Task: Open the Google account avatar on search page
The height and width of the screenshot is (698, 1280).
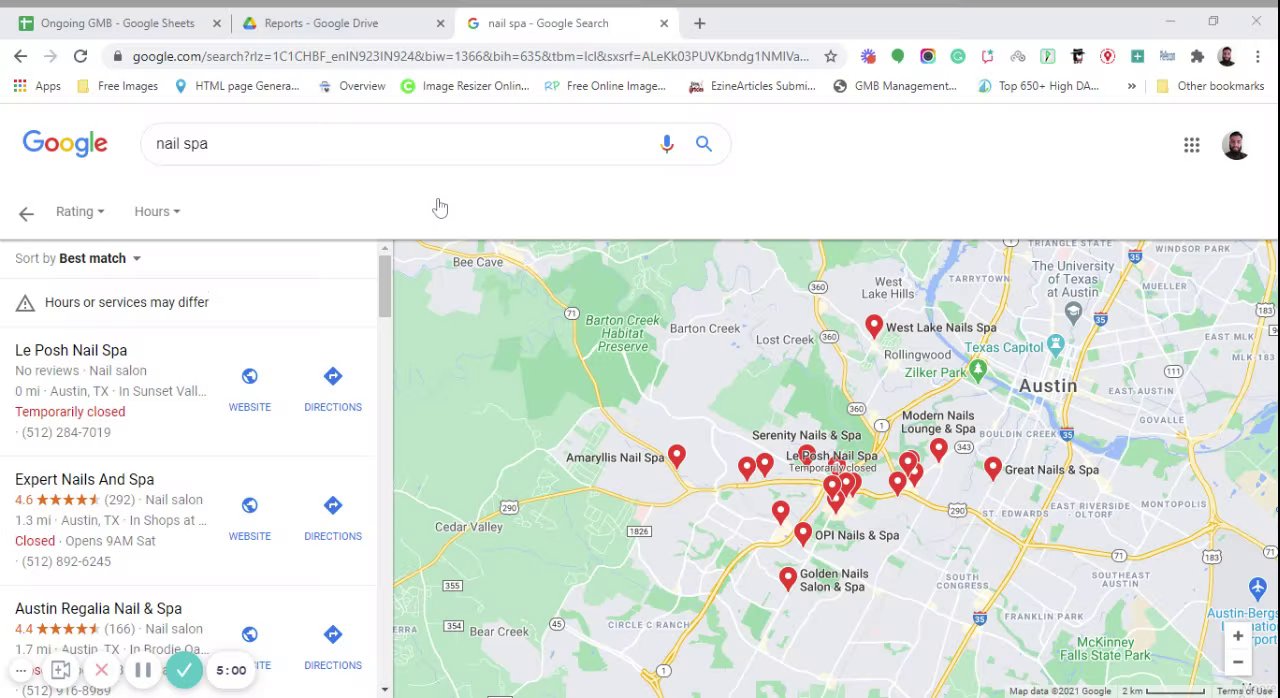Action: pos(1236,145)
